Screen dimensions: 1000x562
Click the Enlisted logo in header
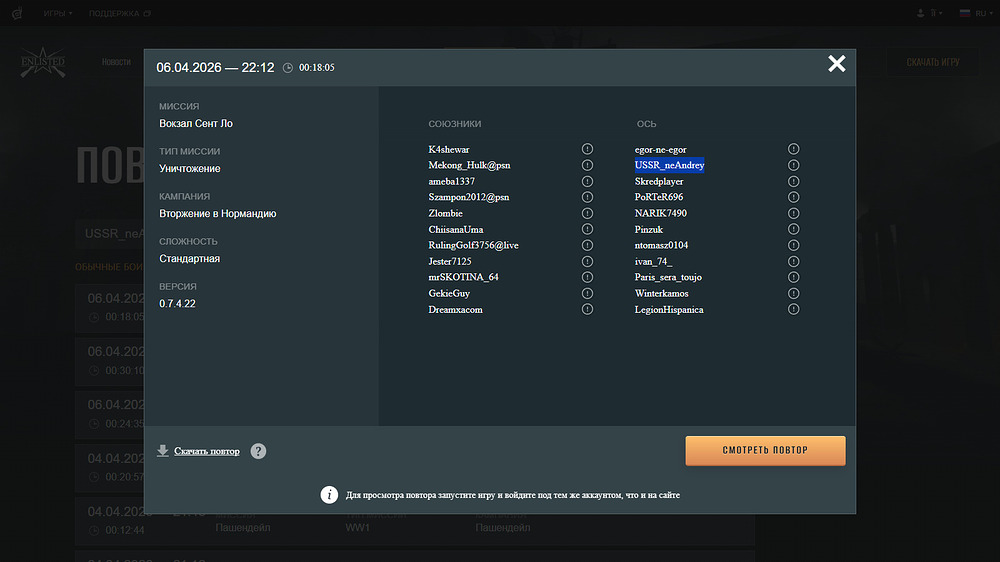[x=43, y=63]
